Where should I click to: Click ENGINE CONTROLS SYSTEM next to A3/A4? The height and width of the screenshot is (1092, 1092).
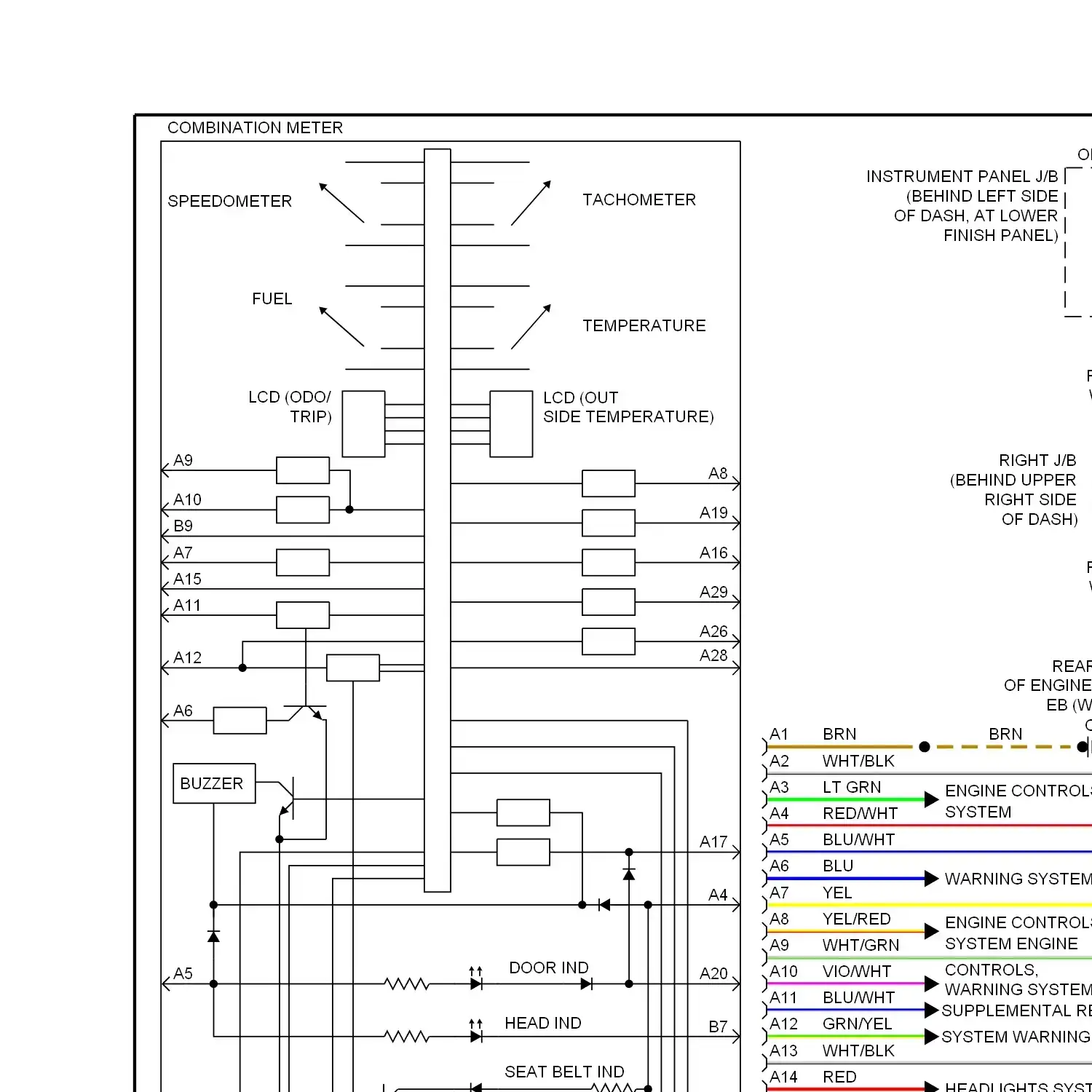pos(1018,802)
